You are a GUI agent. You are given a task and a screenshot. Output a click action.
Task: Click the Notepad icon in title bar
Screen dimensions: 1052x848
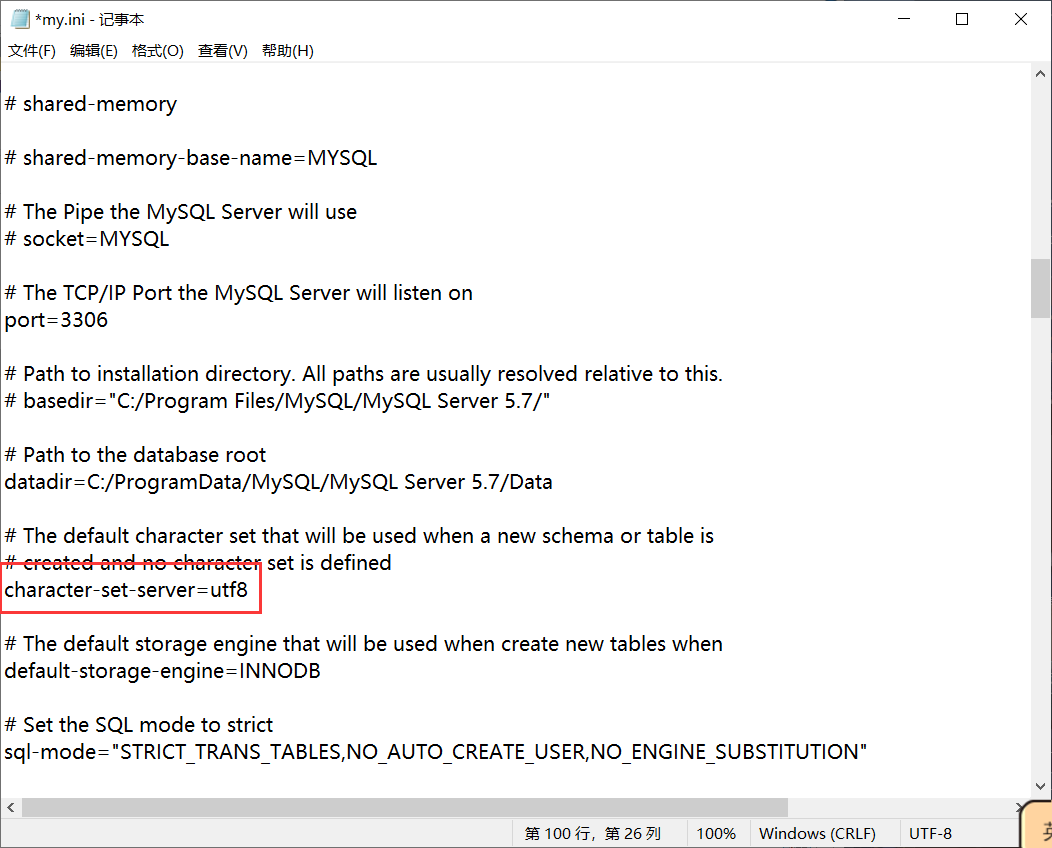point(20,19)
